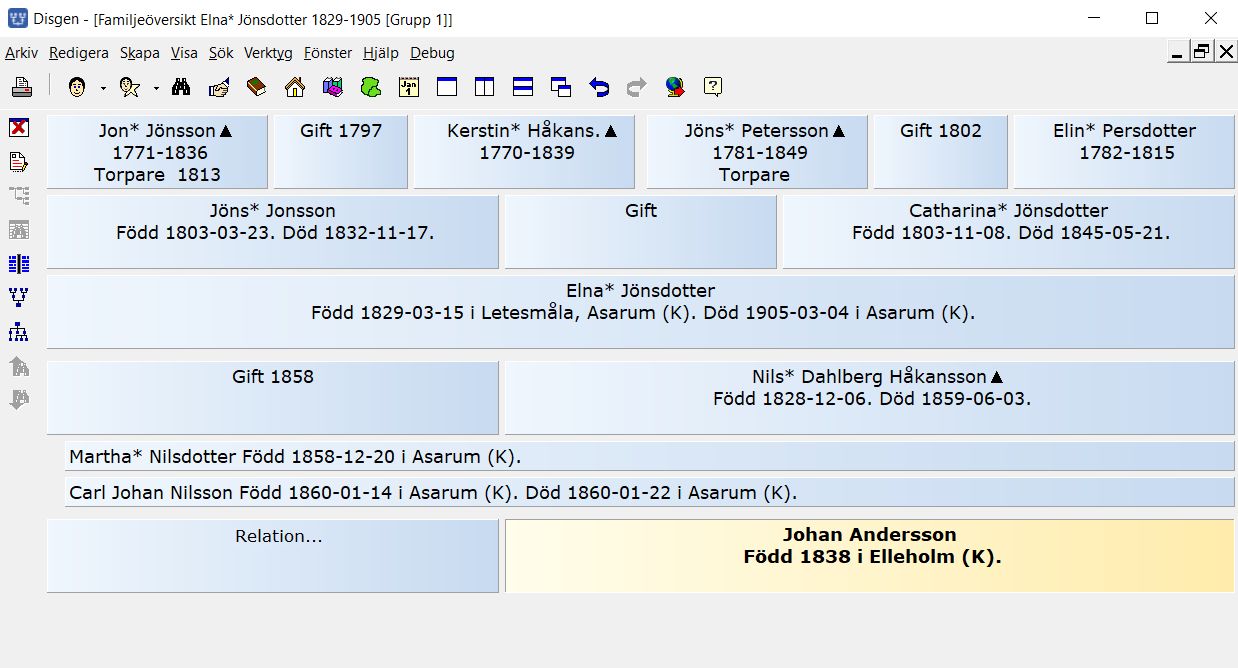Image resolution: width=1238 pixels, height=668 pixels.
Task: Click the Gift 1797 marriage box
Action: (341, 152)
